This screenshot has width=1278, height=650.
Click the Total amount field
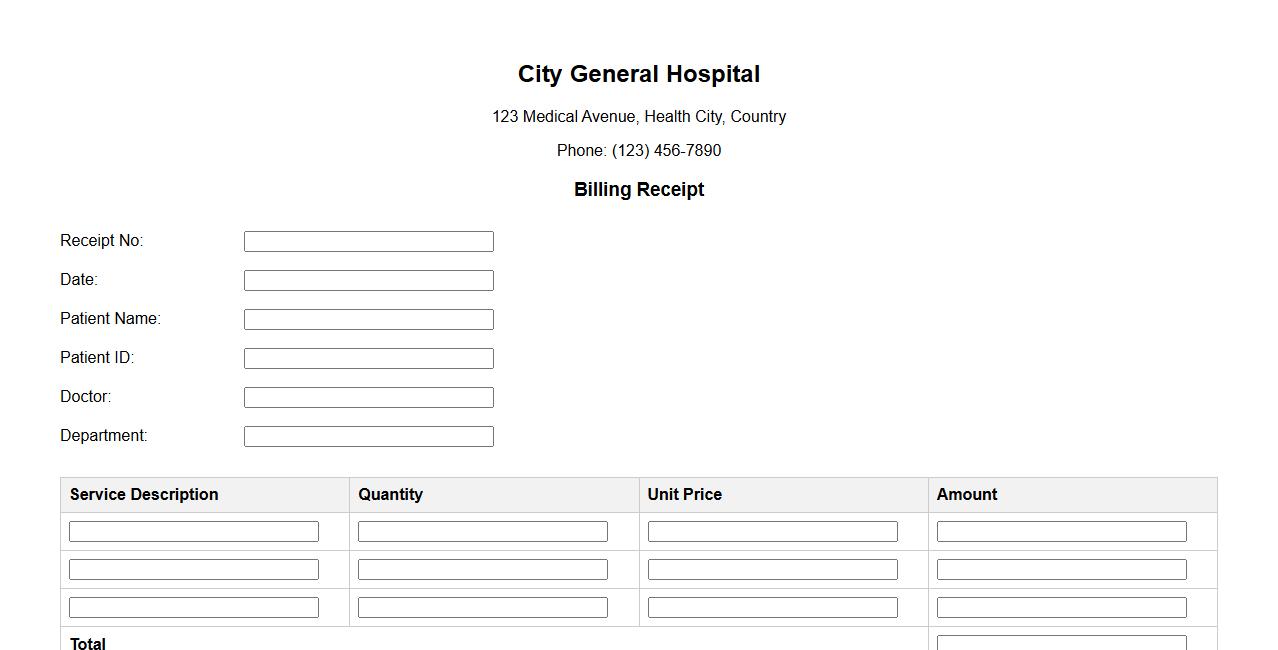pyautogui.click(x=1061, y=642)
